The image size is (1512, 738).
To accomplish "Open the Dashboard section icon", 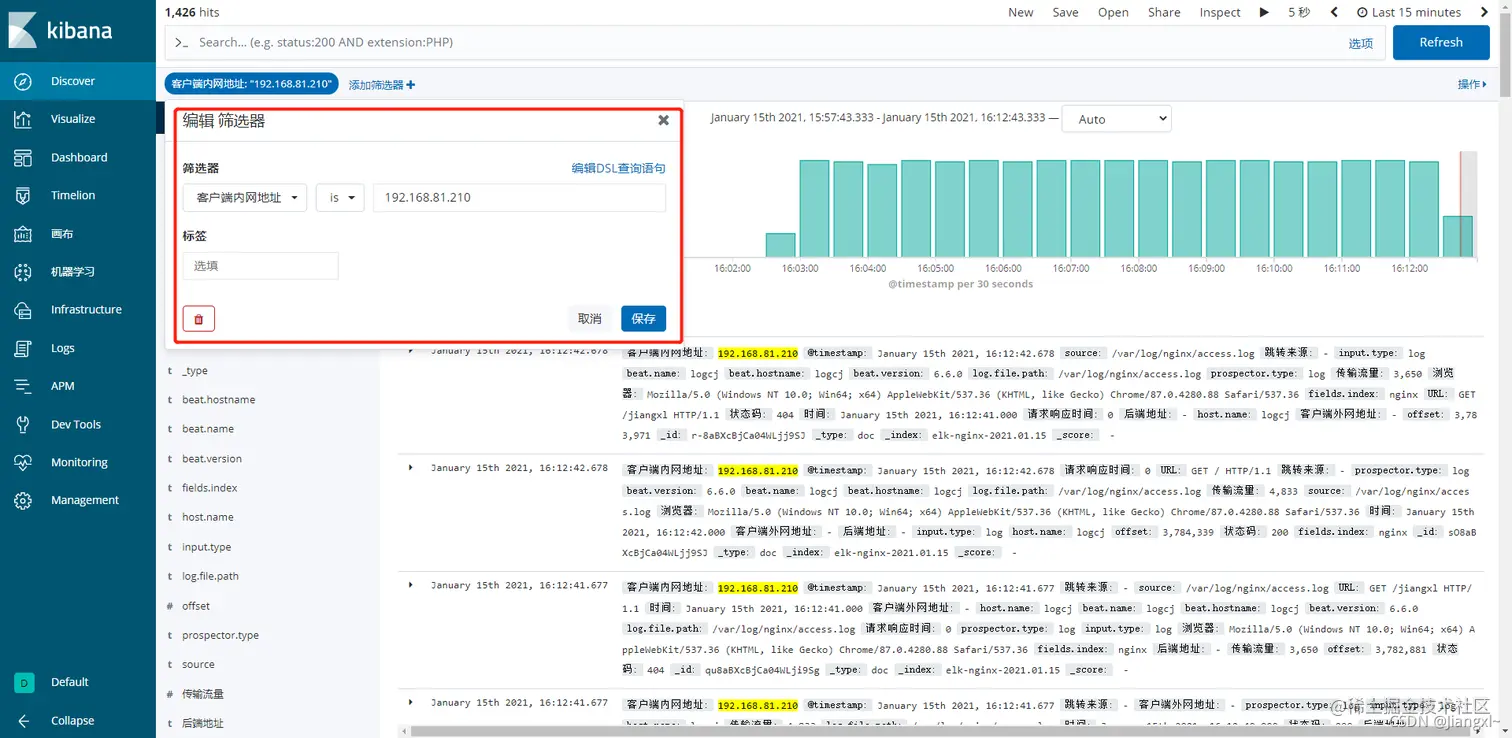I will point(23,157).
